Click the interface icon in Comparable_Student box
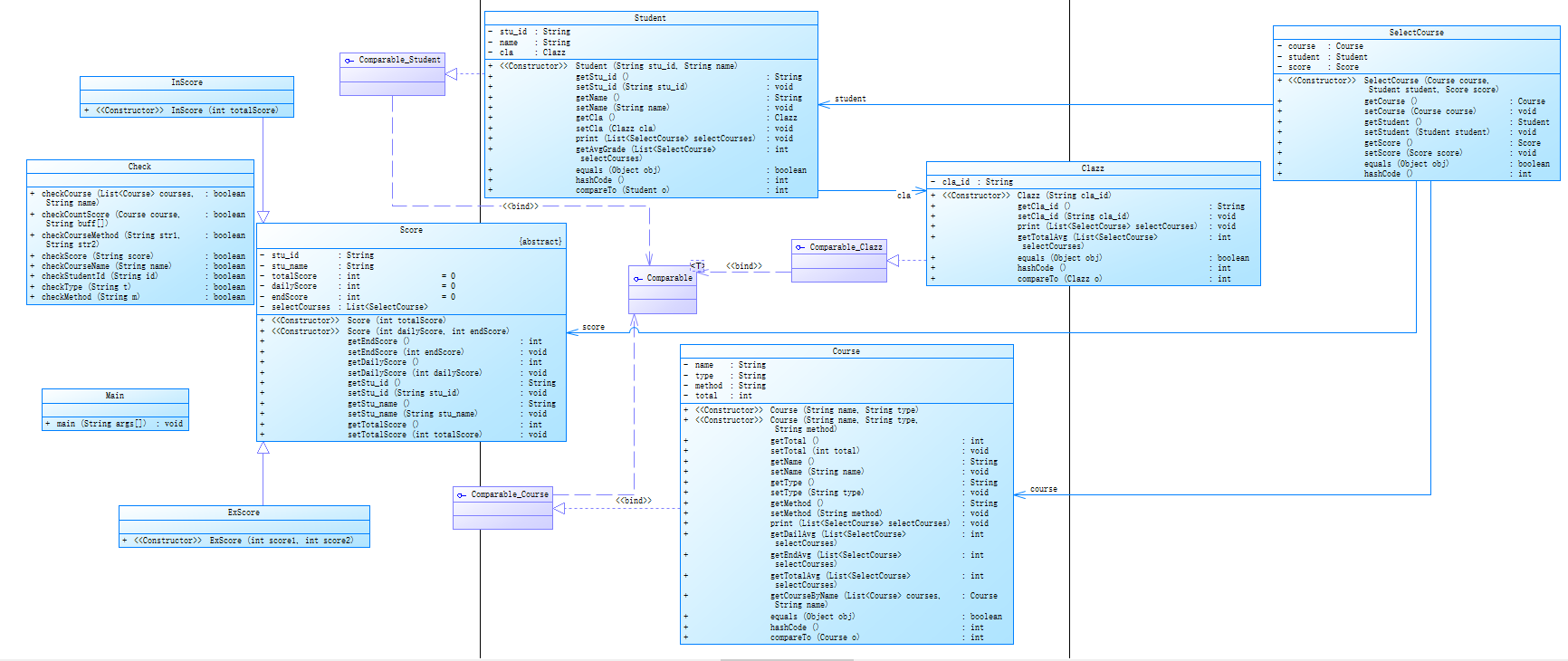Viewport: 1568px width, 661px height. coord(349,61)
